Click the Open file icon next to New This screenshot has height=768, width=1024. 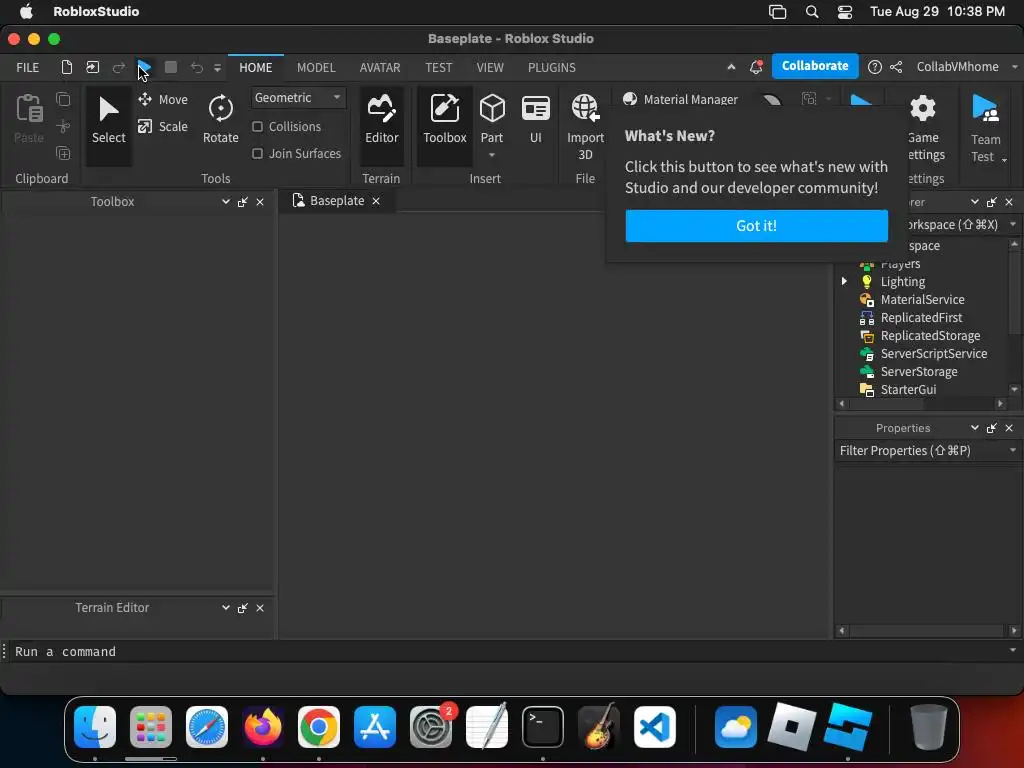[x=93, y=67]
